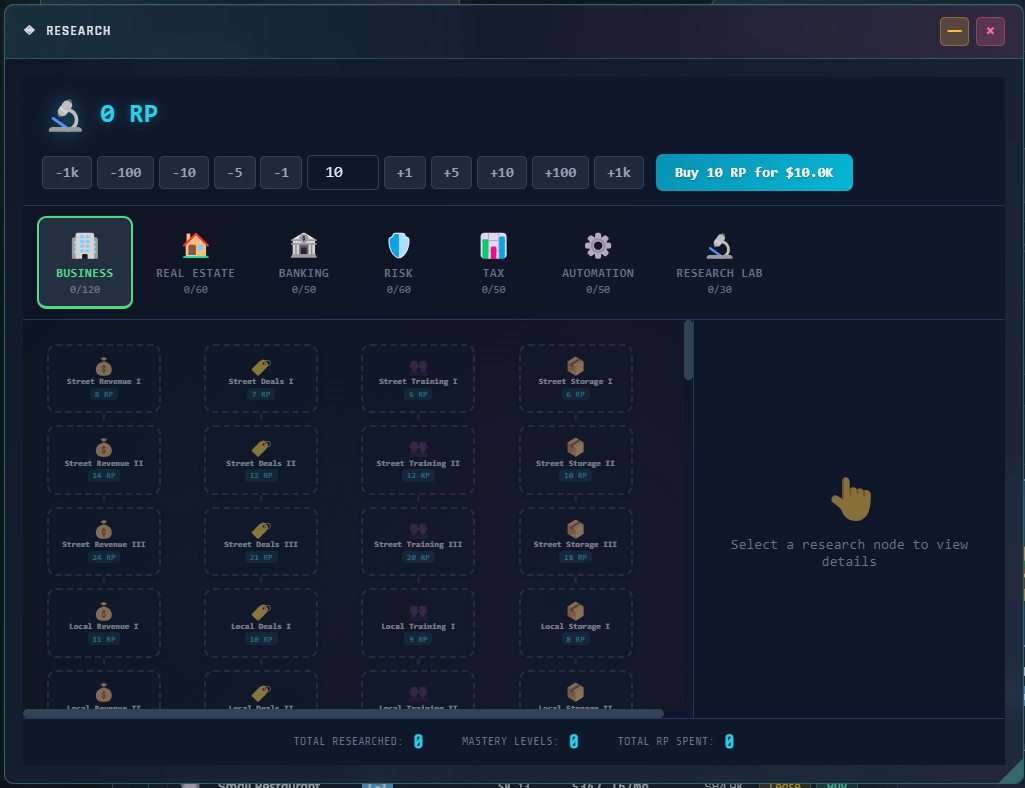Click the vertical scrollbar in research tree
The width and height of the screenshot is (1025, 788).
(x=688, y=351)
